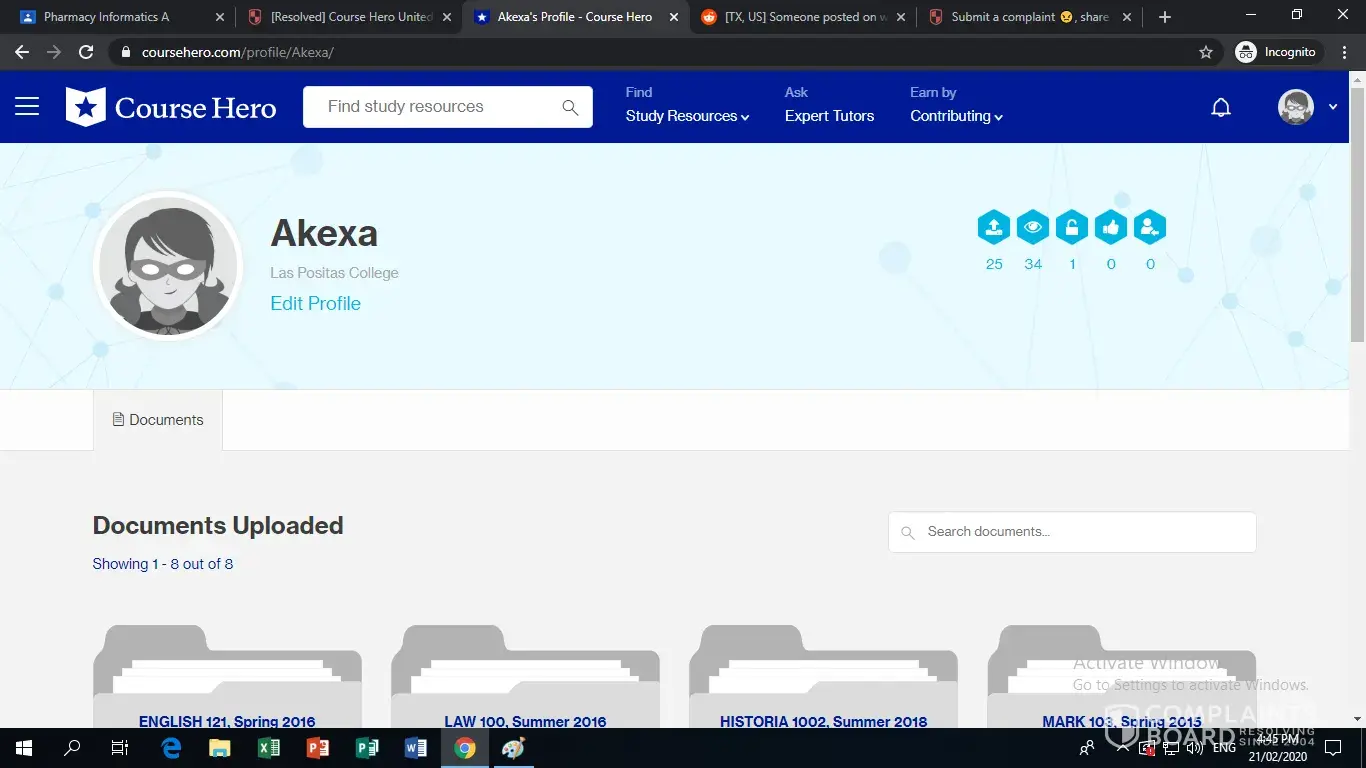Image resolution: width=1366 pixels, height=768 pixels.
Task: Click the Showing 1 - 8 out of 8 text
Action: (x=163, y=564)
